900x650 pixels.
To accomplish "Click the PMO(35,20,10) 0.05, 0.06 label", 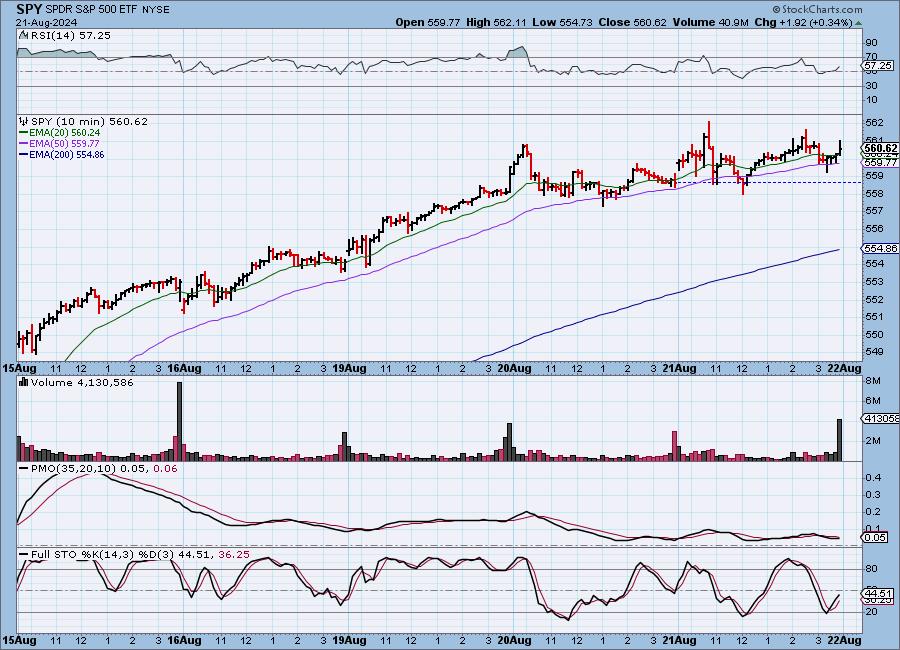I will [104, 469].
